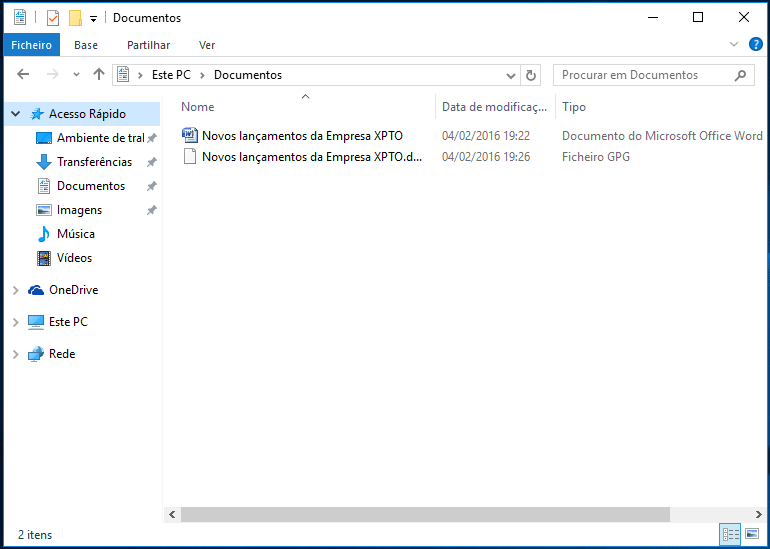Open the Ficheiro menu tab
770x549 pixels.
[31, 45]
